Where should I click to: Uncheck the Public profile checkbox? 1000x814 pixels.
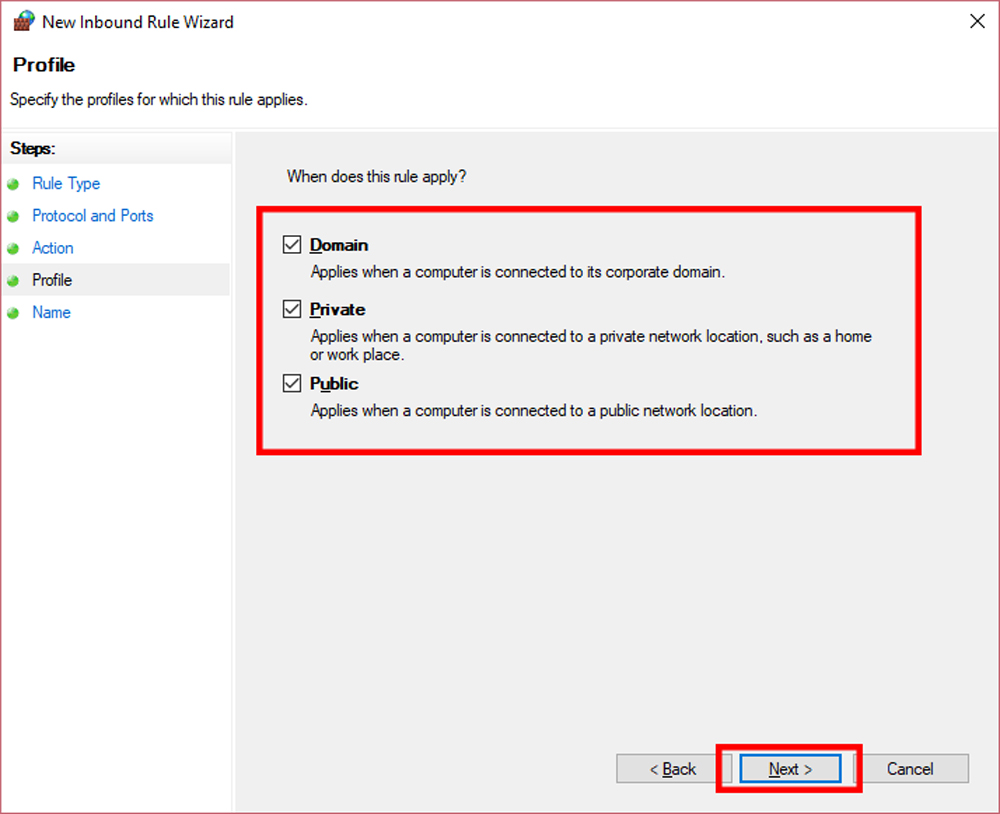(x=292, y=383)
